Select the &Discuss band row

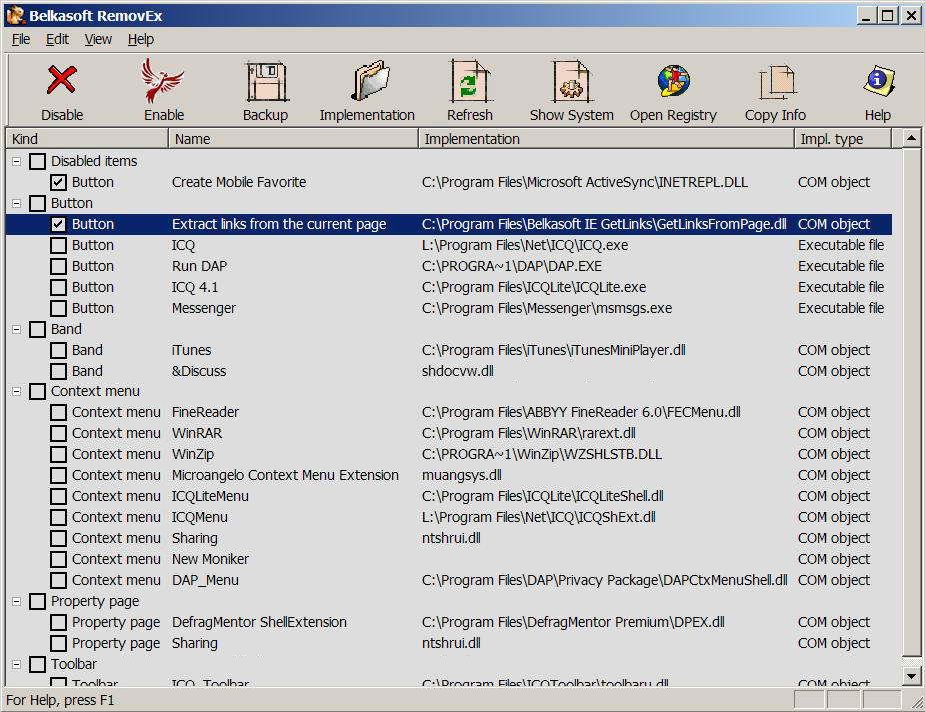(448, 371)
